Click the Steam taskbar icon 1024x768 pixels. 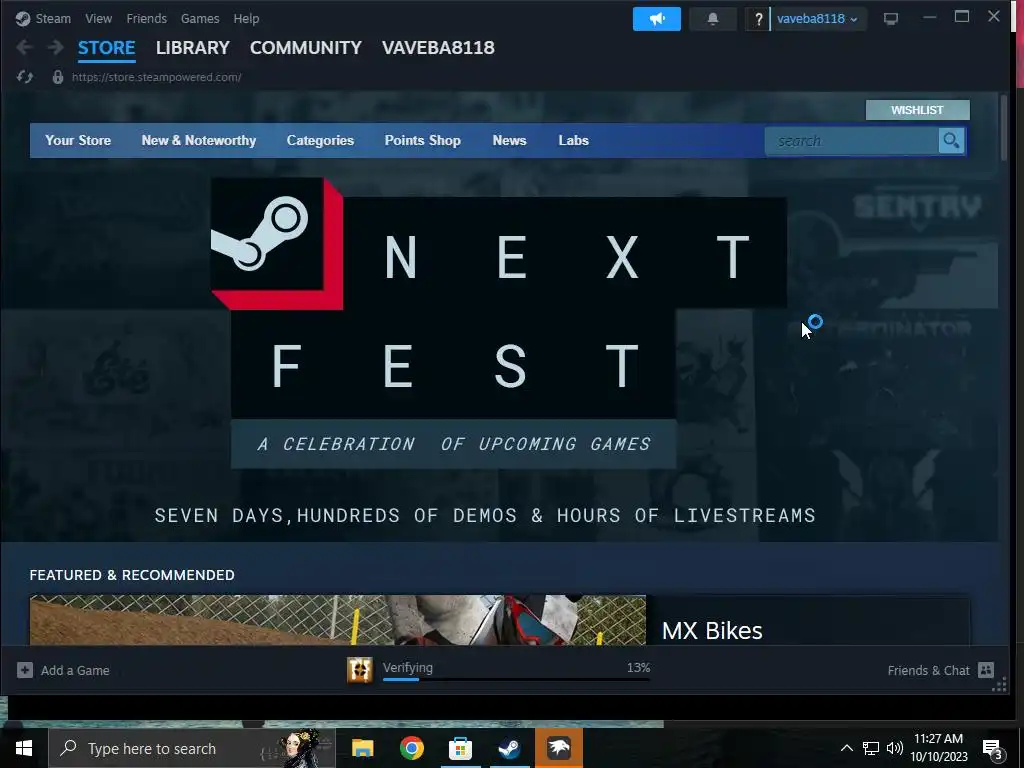point(509,748)
